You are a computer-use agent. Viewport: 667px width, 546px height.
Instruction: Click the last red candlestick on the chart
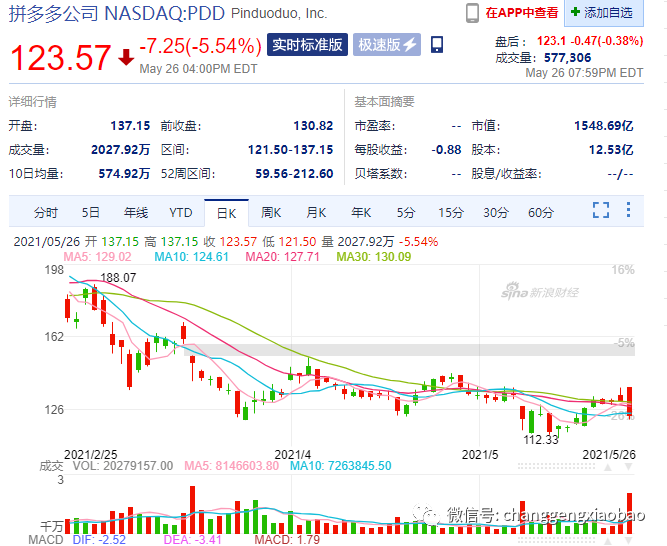click(x=630, y=401)
